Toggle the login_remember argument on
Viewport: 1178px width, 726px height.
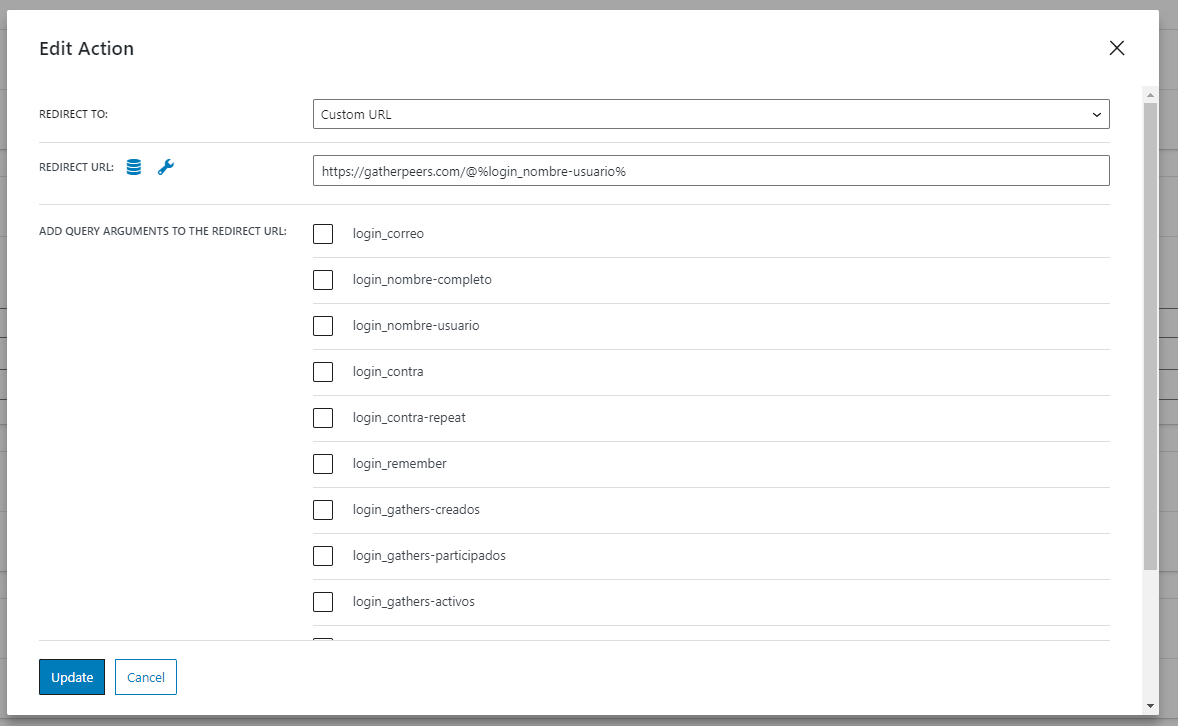point(322,463)
